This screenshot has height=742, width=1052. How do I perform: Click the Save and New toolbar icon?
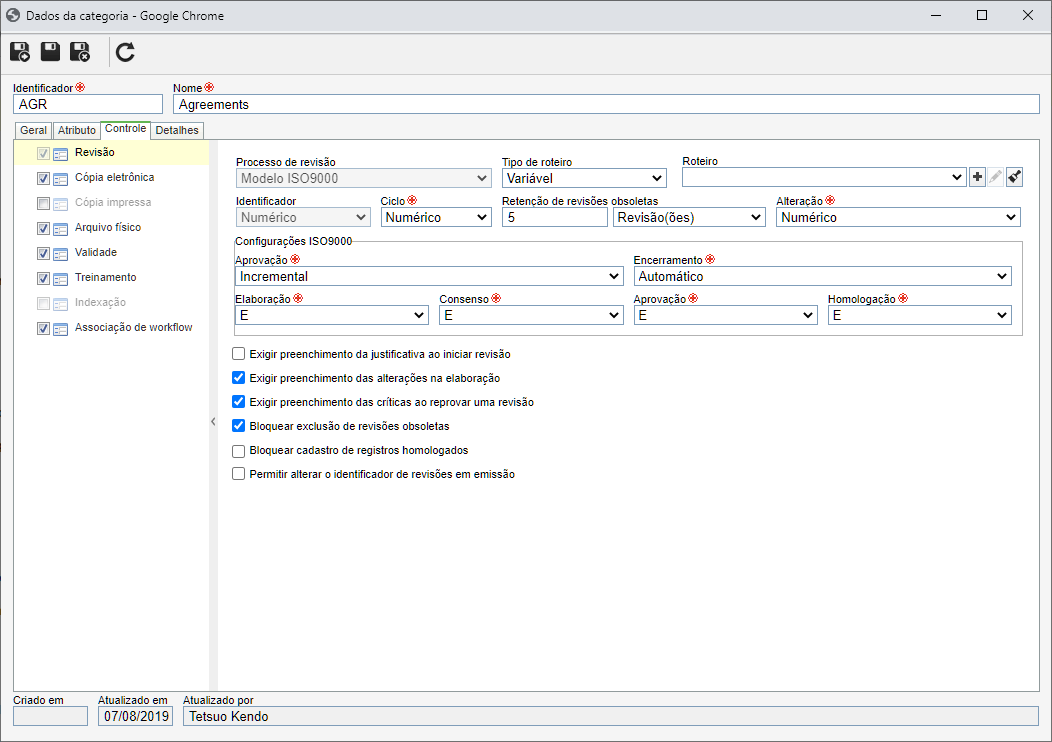pyautogui.click(x=20, y=52)
